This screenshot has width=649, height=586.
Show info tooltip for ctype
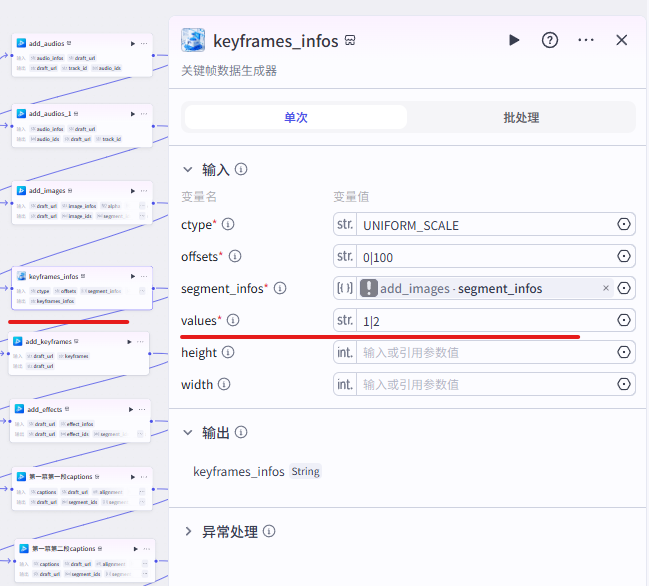[228, 224]
